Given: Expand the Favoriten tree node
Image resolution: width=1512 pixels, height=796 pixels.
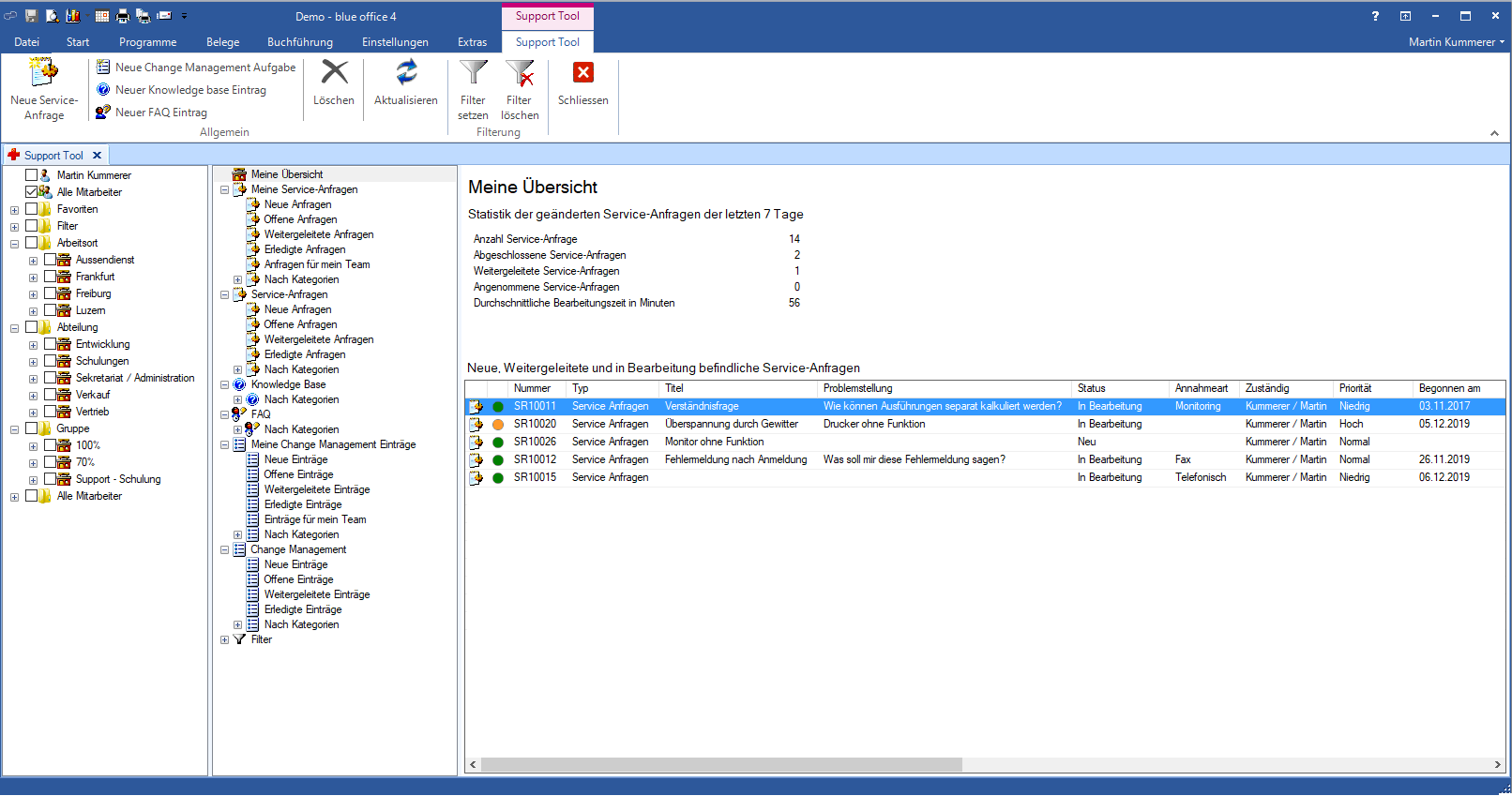Looking at the screenshot, I should coord(14,210).
